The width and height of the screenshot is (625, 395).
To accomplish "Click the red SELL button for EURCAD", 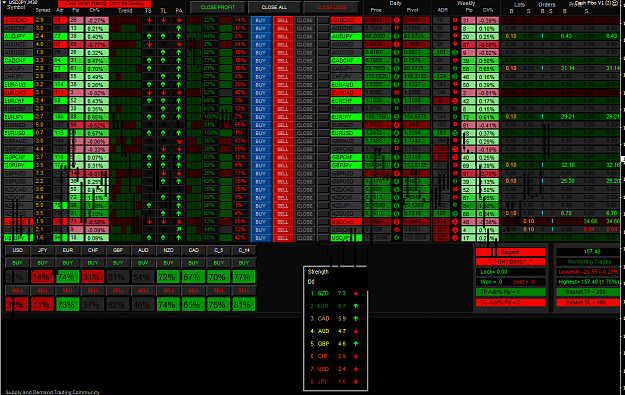I will click(x=283, y=92).
